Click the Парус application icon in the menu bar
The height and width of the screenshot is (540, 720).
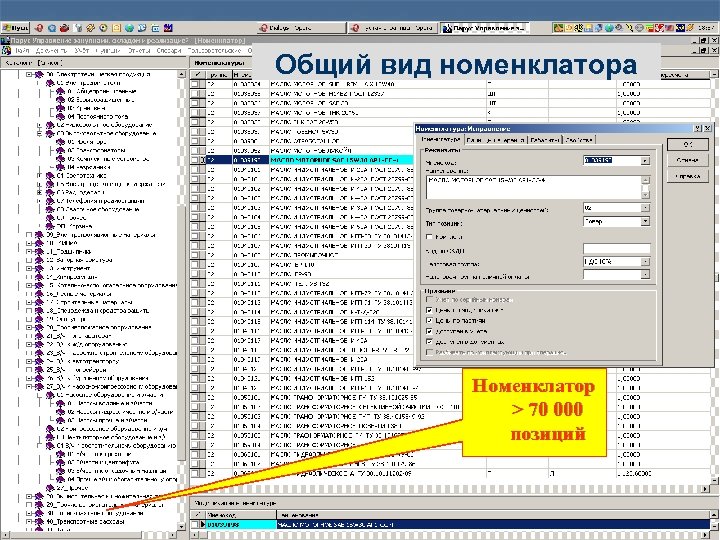point(6,50)
